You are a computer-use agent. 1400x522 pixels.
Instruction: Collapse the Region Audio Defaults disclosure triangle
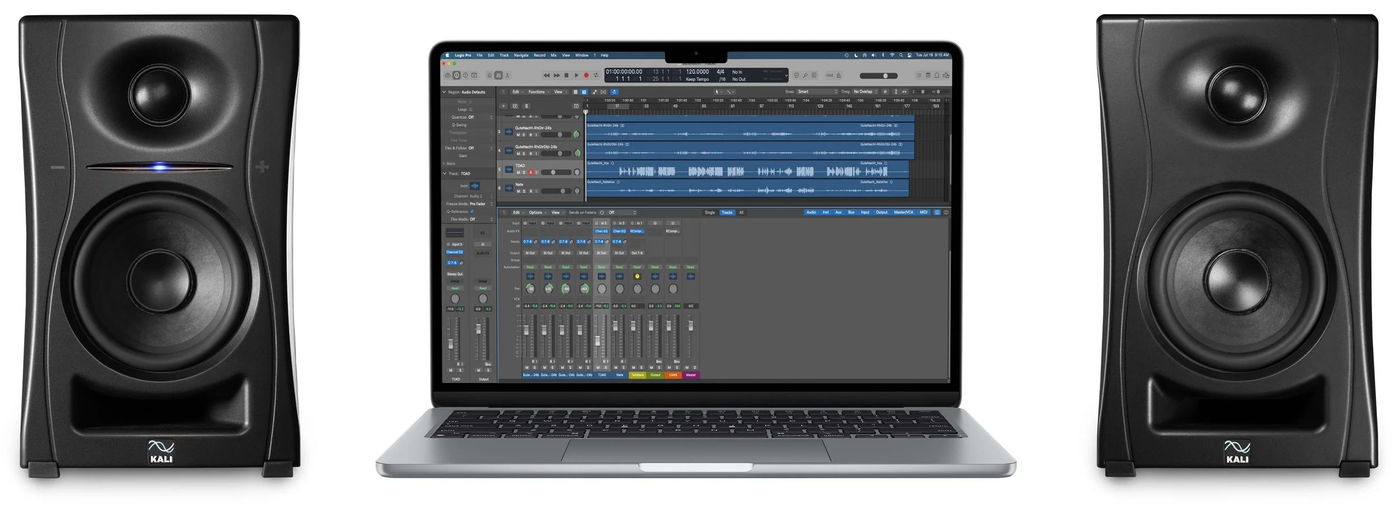(444, 92)
